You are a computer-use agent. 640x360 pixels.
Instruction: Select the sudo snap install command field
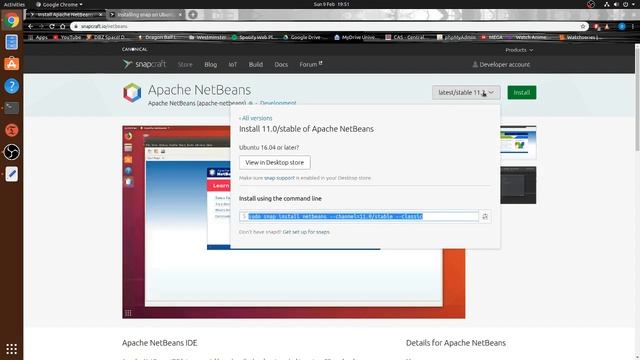click(x=359, y=216)
